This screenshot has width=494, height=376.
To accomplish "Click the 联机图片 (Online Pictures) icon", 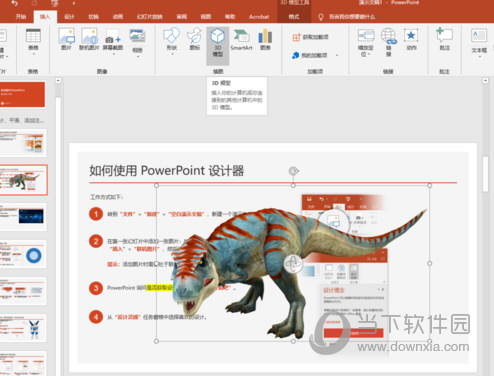I will tap(89, 39).
